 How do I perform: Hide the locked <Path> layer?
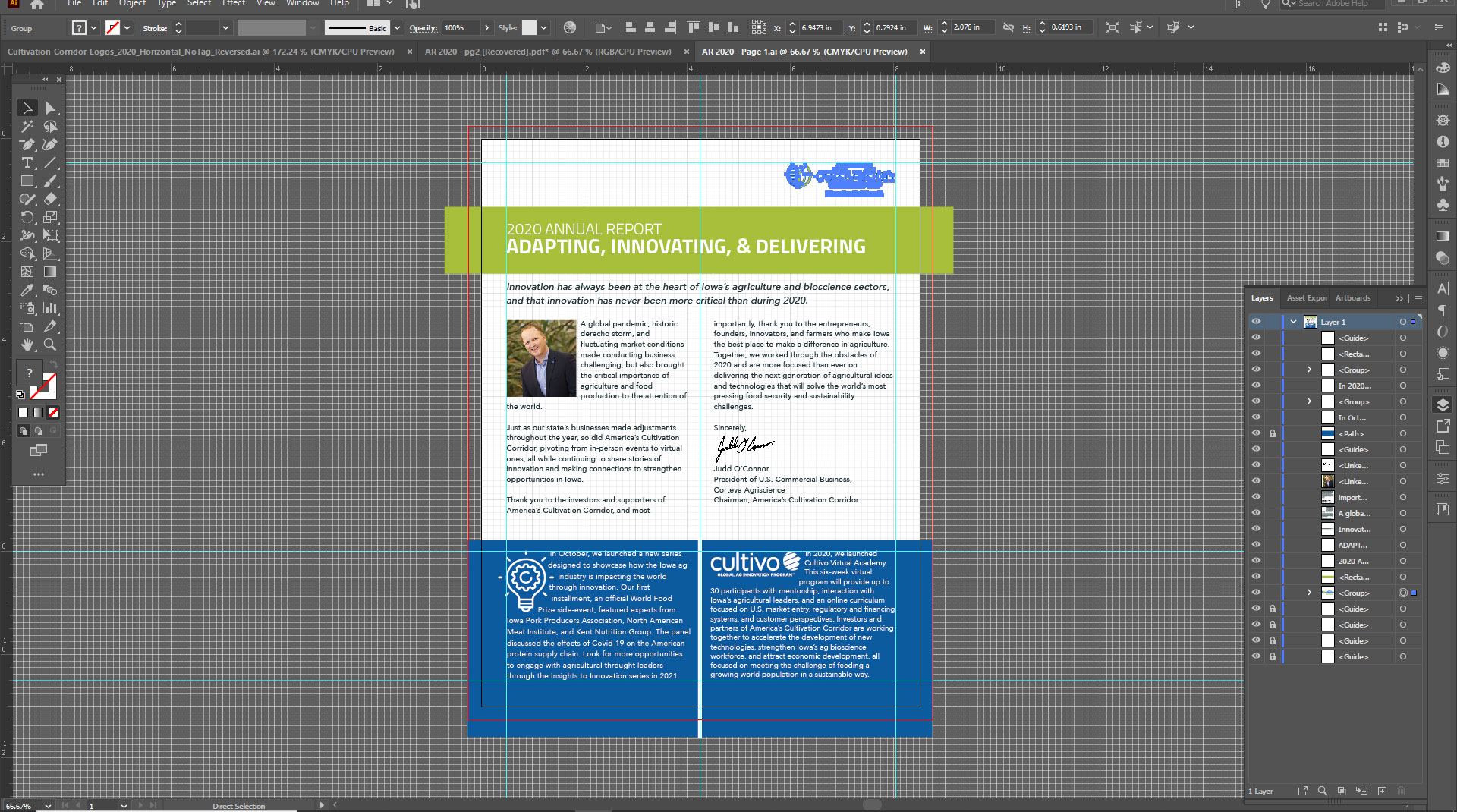[1257, 433]
